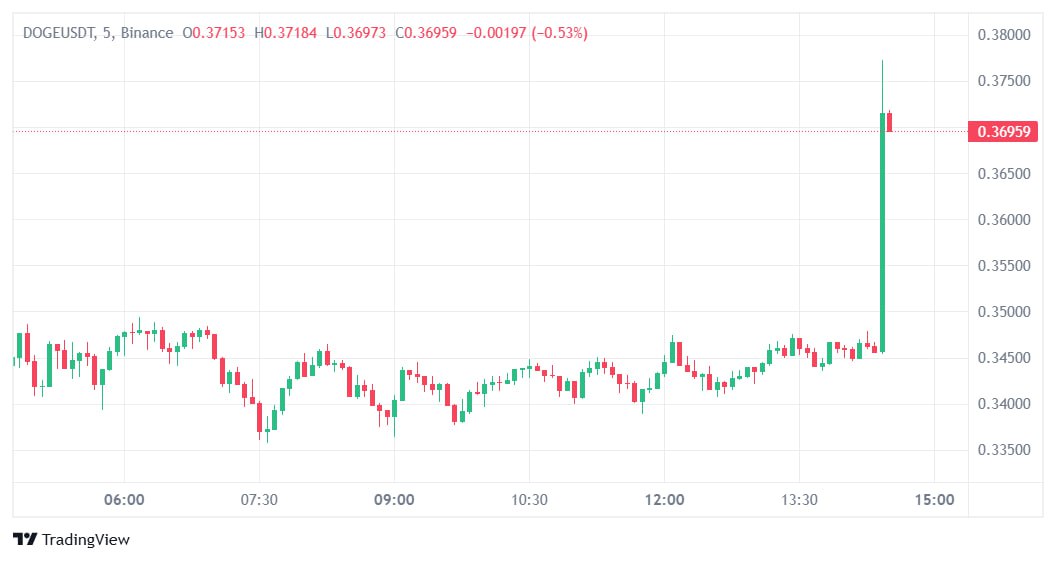The width and height of the screenshot is (1056, 561).
Task: Click the last red candle on chart
Action: point(889,121)
